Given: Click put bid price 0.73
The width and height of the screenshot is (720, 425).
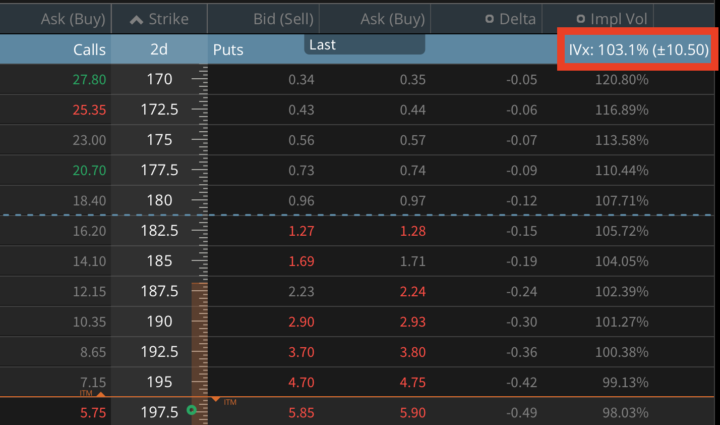Looking at the screenshot, I should click(301, 170).
